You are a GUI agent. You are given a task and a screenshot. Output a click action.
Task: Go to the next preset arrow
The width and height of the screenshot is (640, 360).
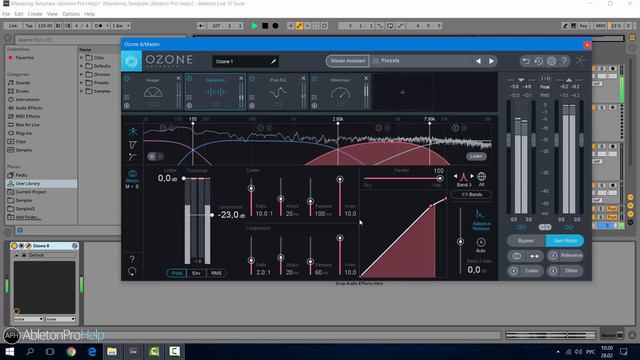[491, 61]
